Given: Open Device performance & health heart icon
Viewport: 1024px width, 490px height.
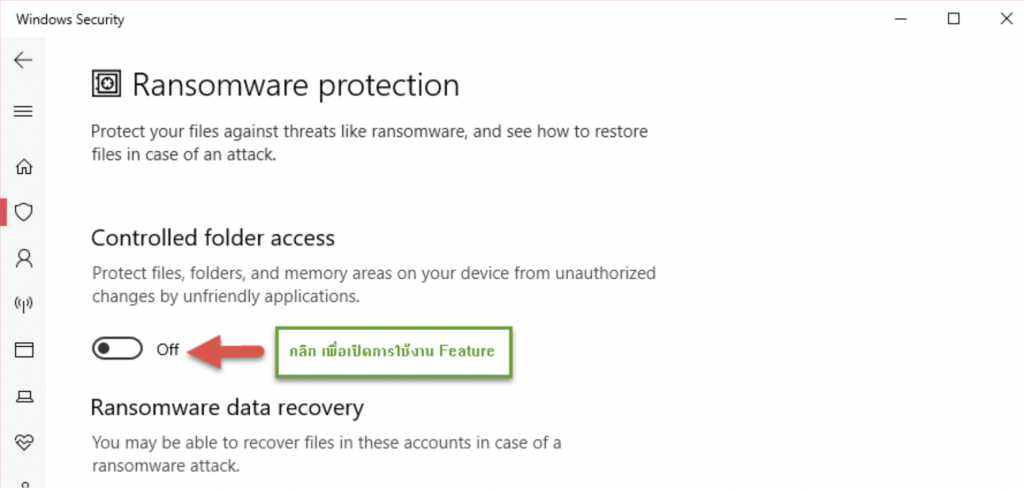Looking at the screenshot, I should [23, 441].
